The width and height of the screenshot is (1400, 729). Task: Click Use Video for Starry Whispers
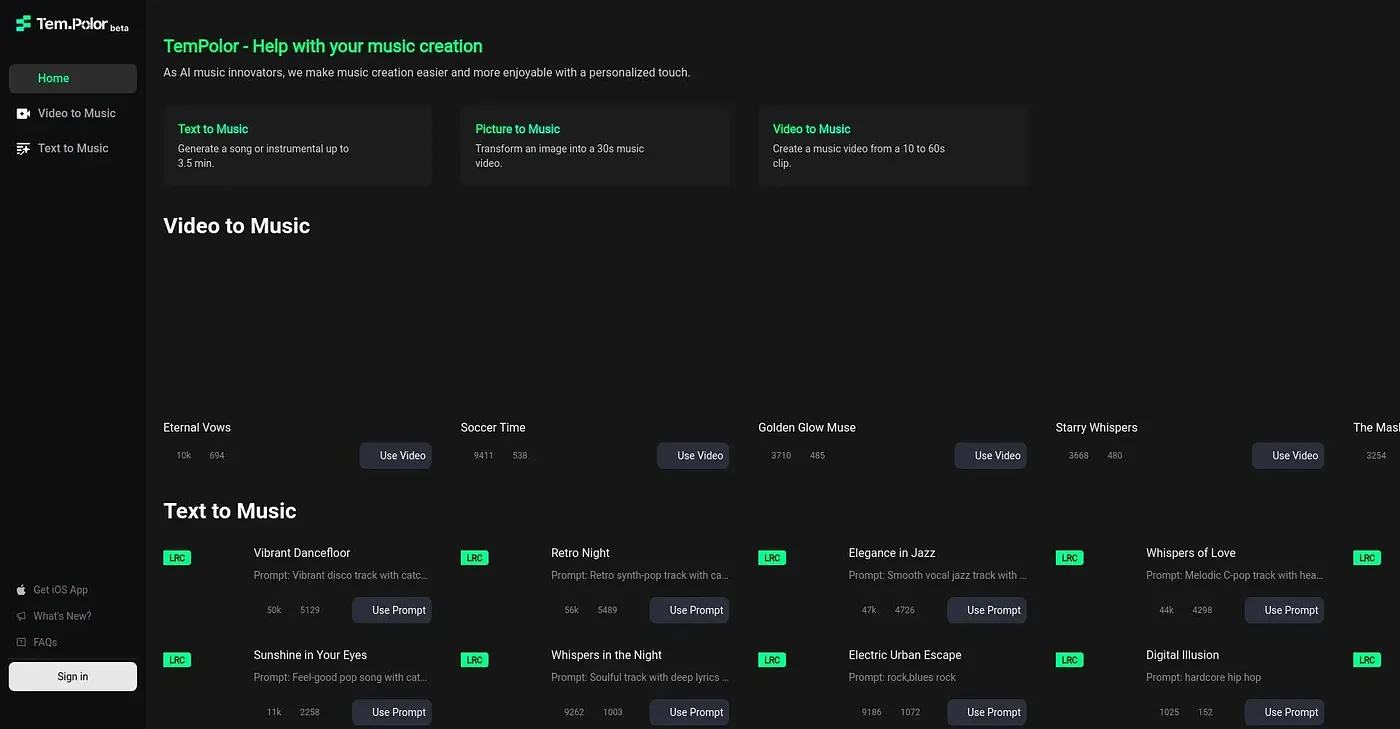tap(1288, 456)
